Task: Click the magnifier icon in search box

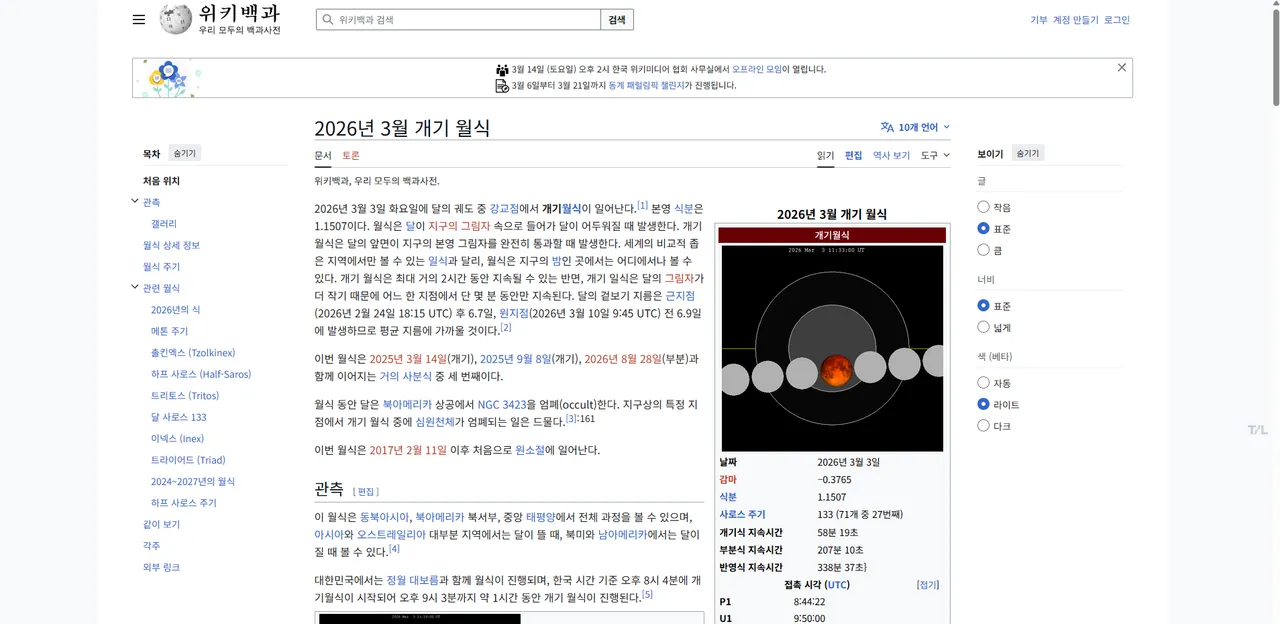Action: pos(327,20)
